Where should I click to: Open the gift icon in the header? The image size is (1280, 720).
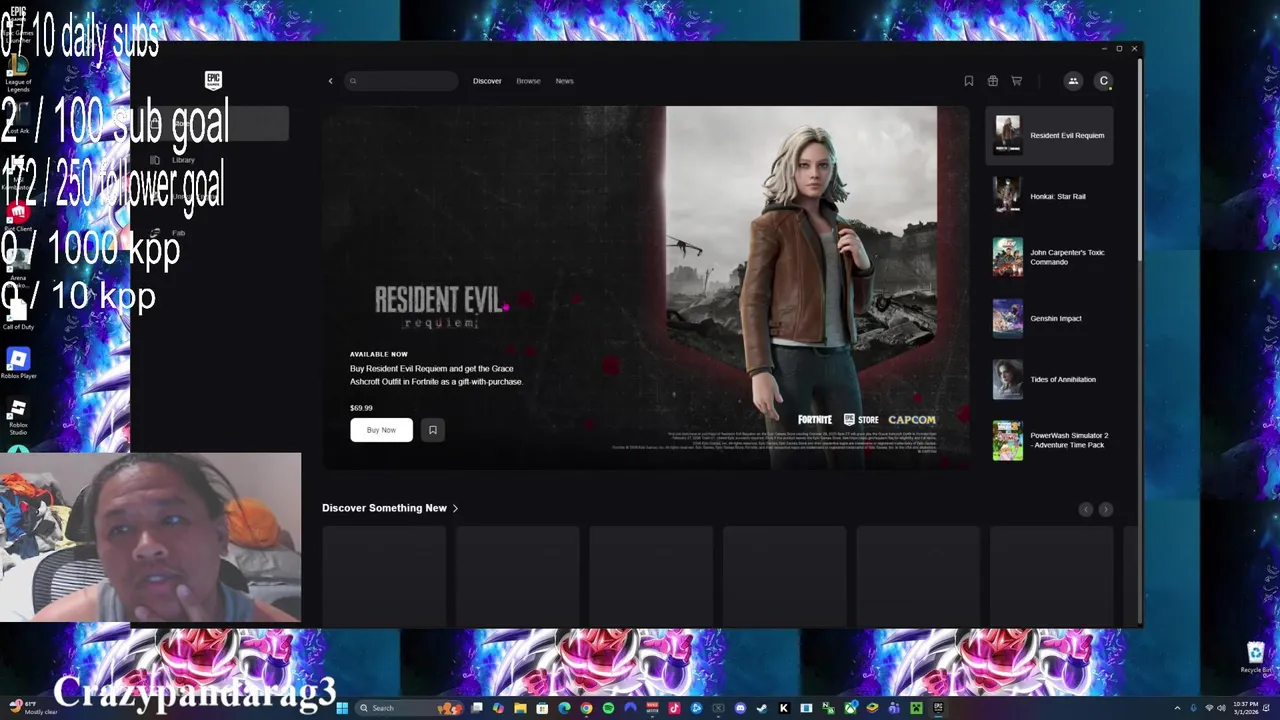pos(992,81)
